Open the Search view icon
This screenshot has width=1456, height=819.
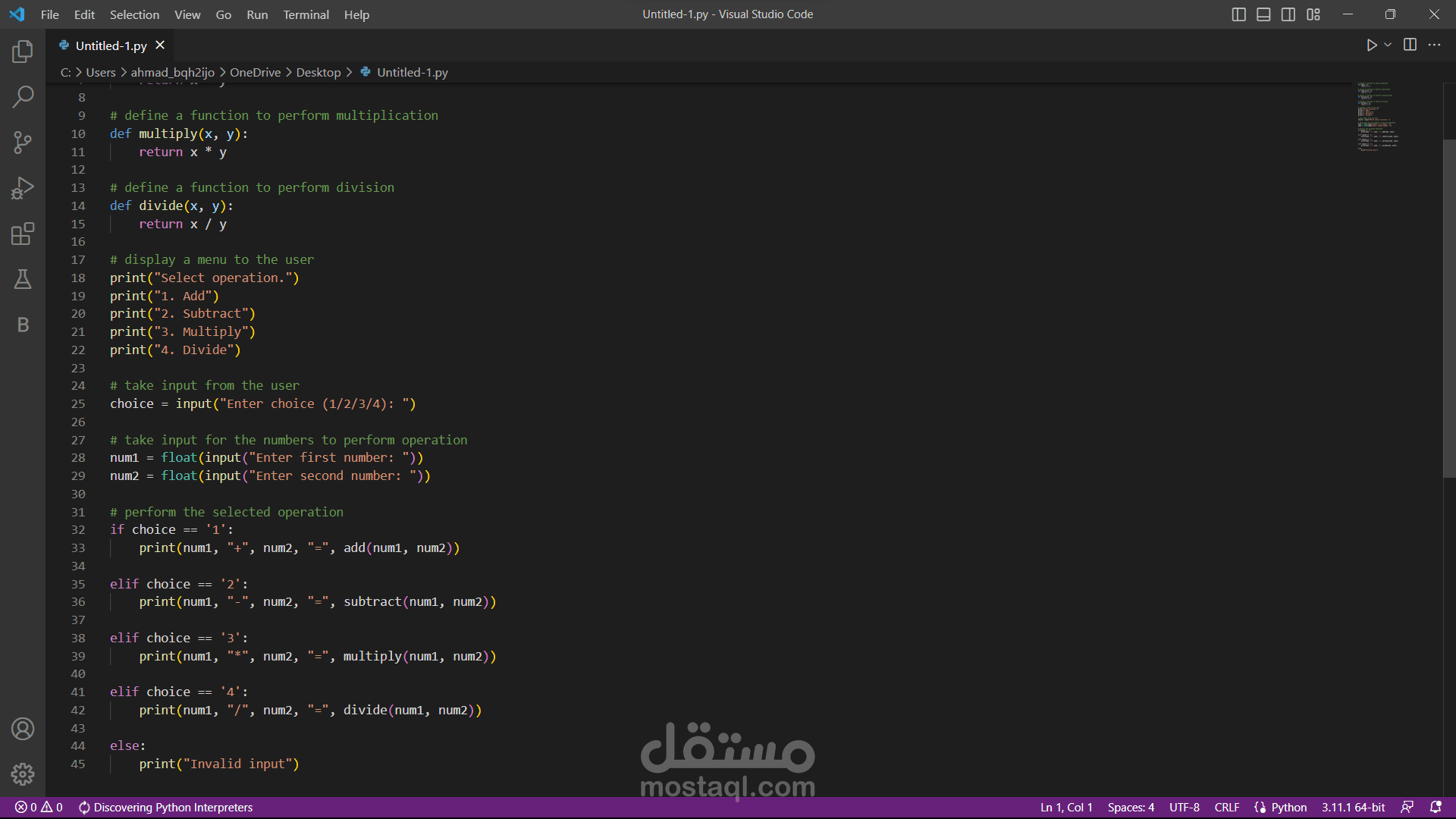click(23, 96)
